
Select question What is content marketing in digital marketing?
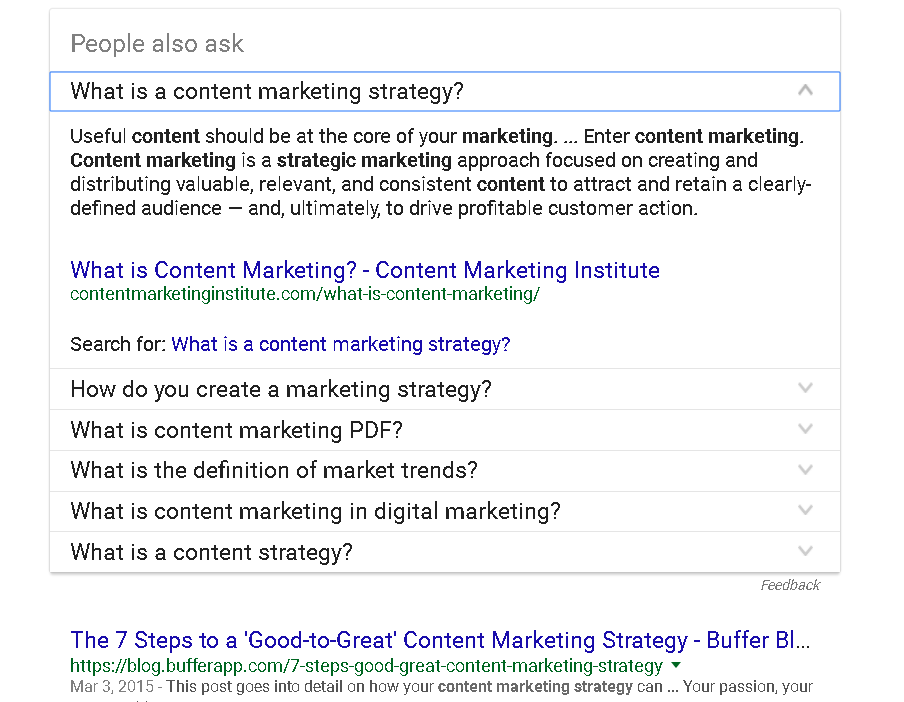[x=315, y=511]
